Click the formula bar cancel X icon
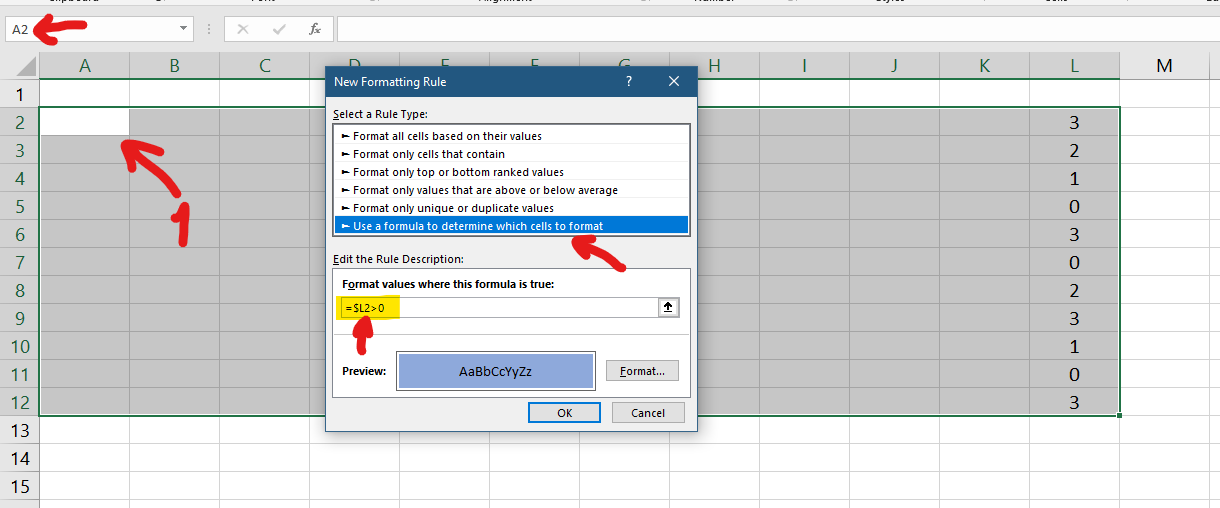1220x508 pixels. (x=243, y=29)
